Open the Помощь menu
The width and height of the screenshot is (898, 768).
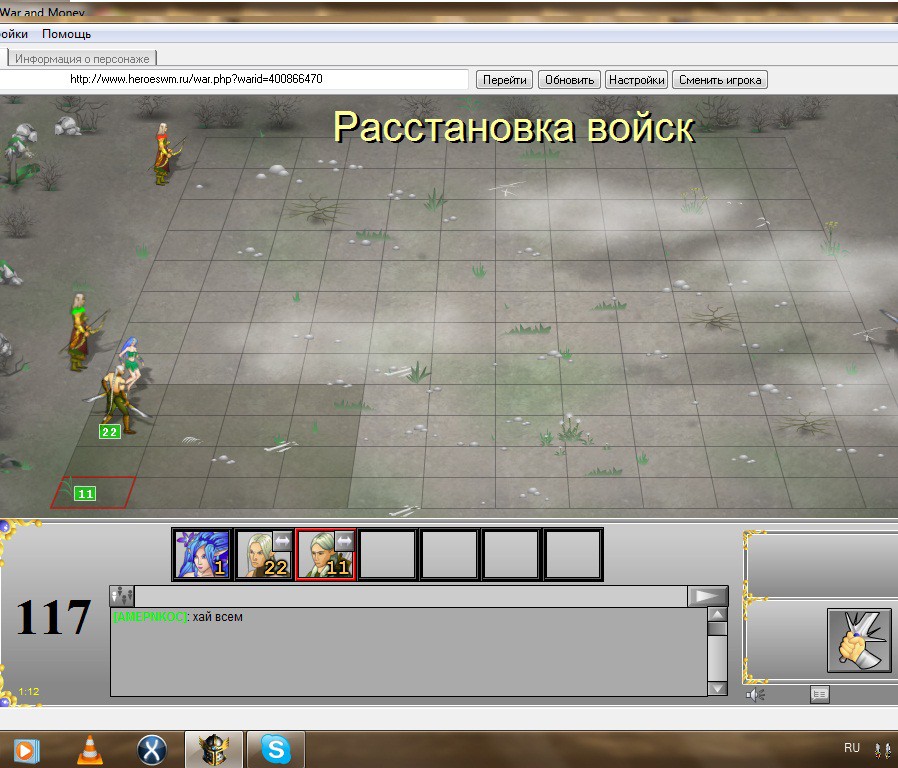point(66,34)
